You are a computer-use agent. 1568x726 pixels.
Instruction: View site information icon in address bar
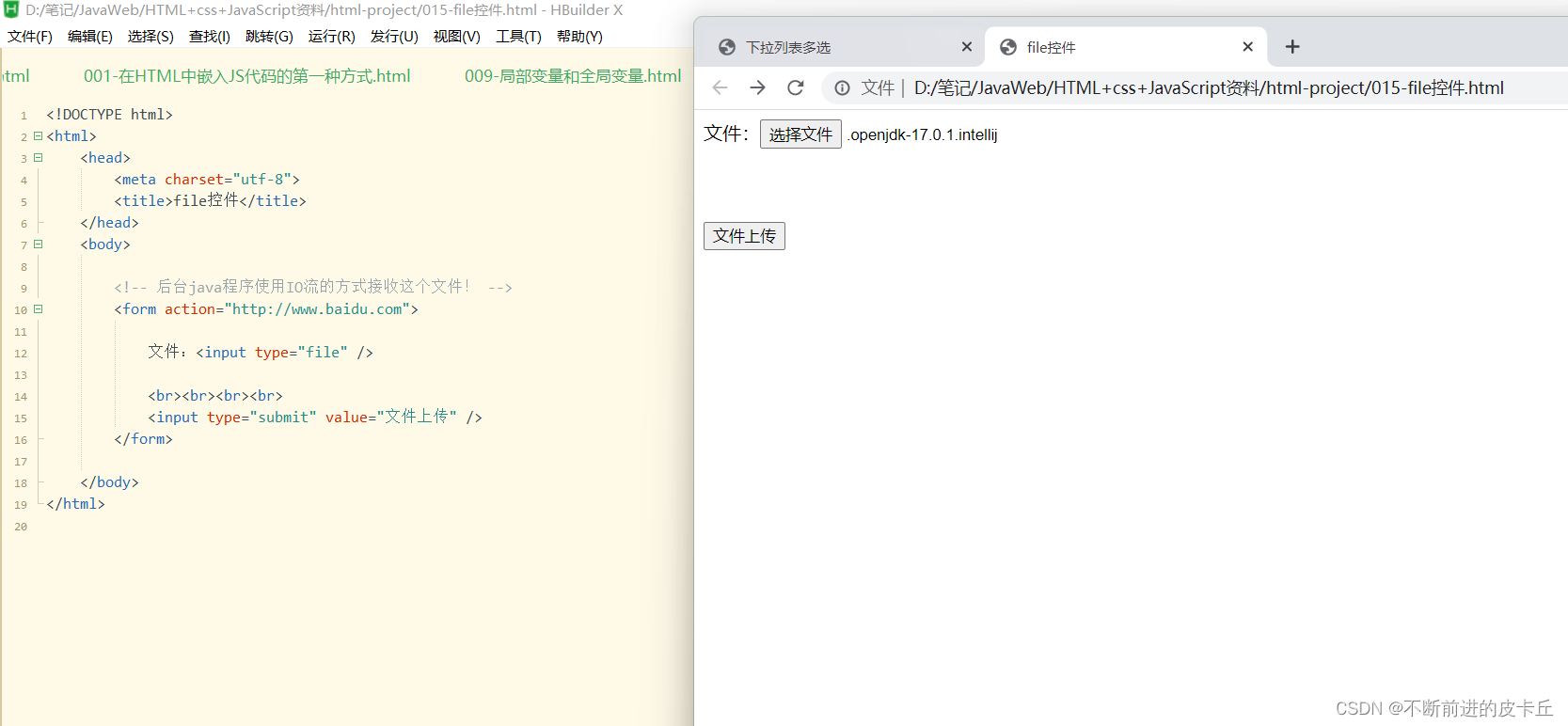(x=843, y=87)
